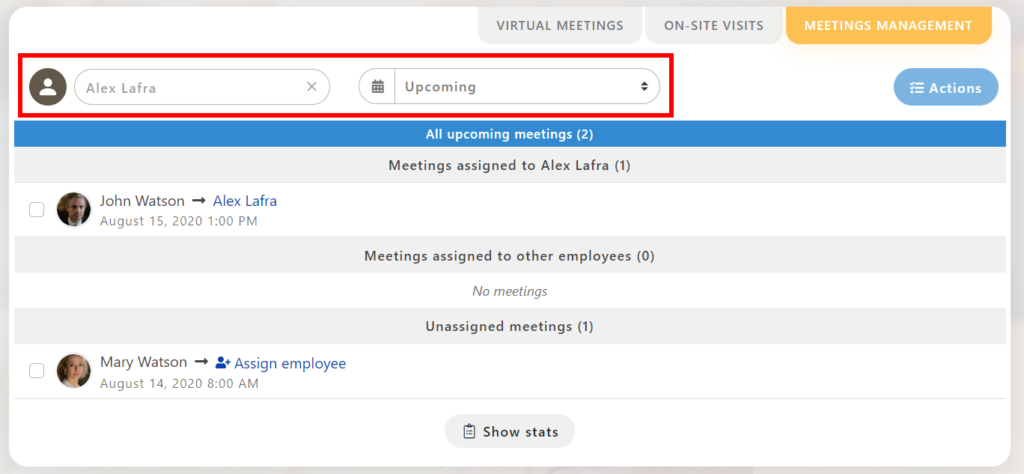Open the Alex Lafra assignee link
The width and height of the screenshot is (1024, 474).
[245, 201]
